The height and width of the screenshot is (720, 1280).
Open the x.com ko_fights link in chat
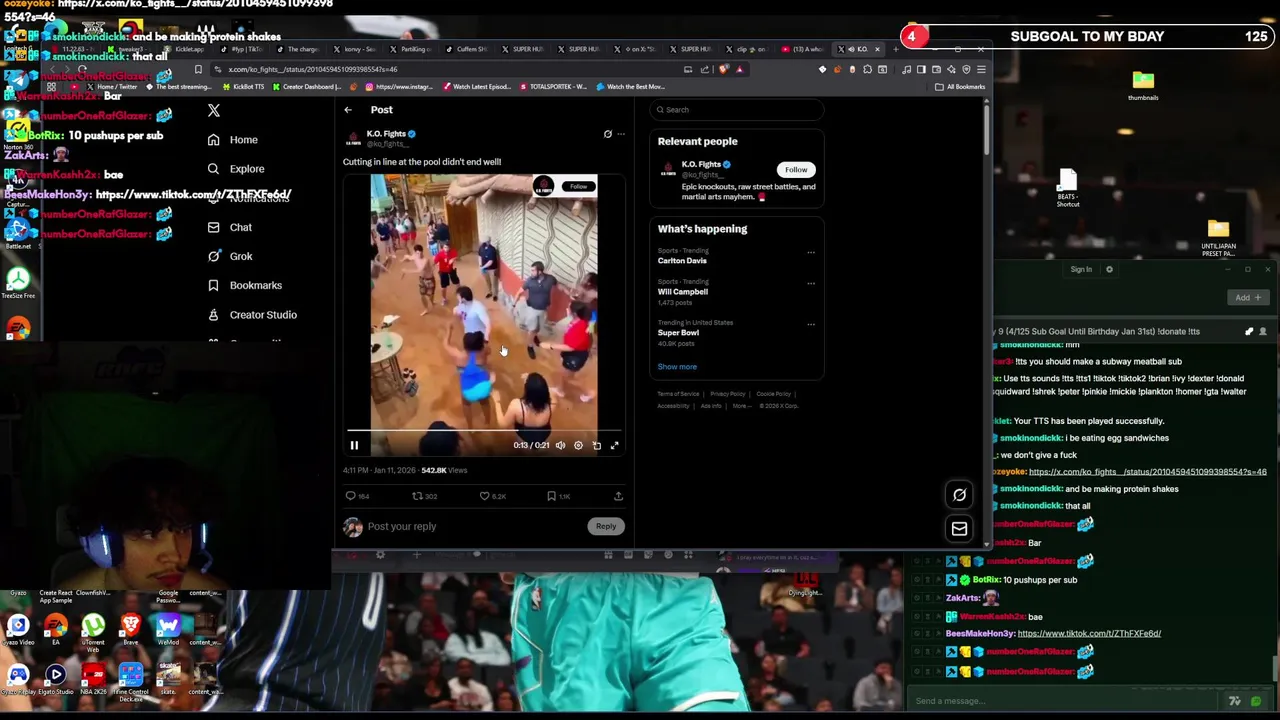tap(1148, 472)
